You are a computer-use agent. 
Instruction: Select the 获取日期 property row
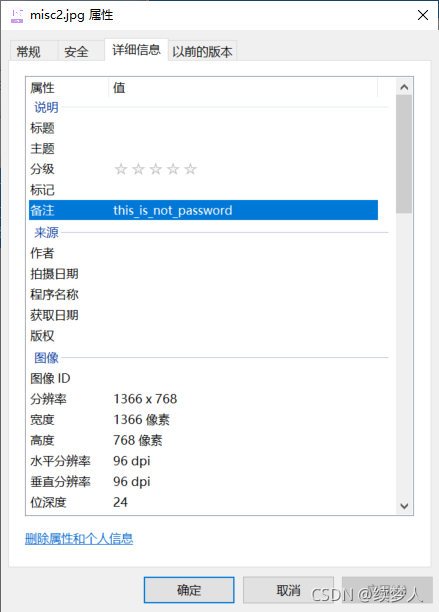[203, 315]
